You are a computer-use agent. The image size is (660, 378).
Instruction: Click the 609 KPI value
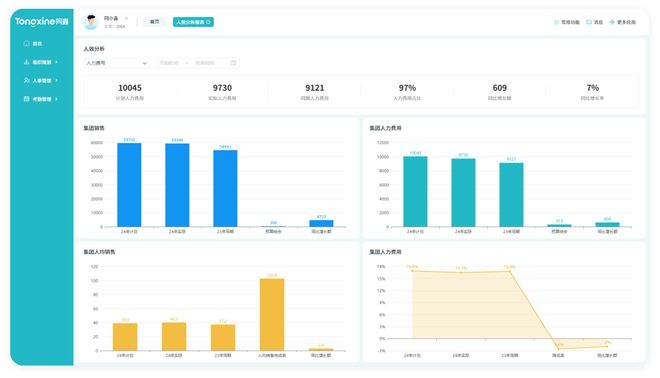[x=500, y=88]
